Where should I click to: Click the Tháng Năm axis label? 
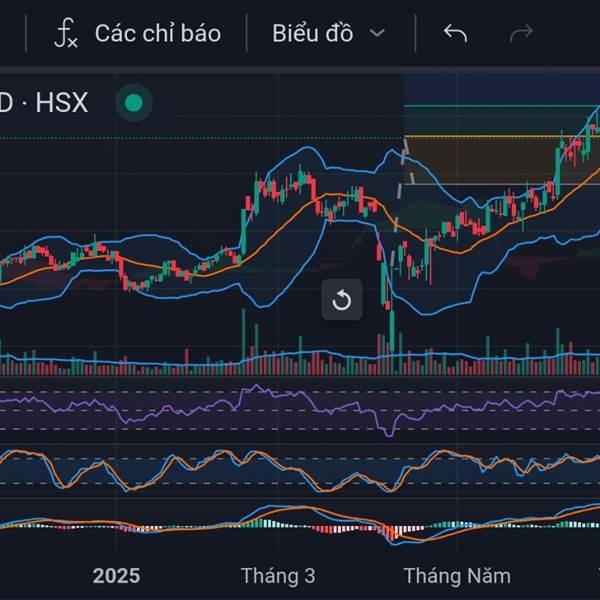[x=457, y=576]
